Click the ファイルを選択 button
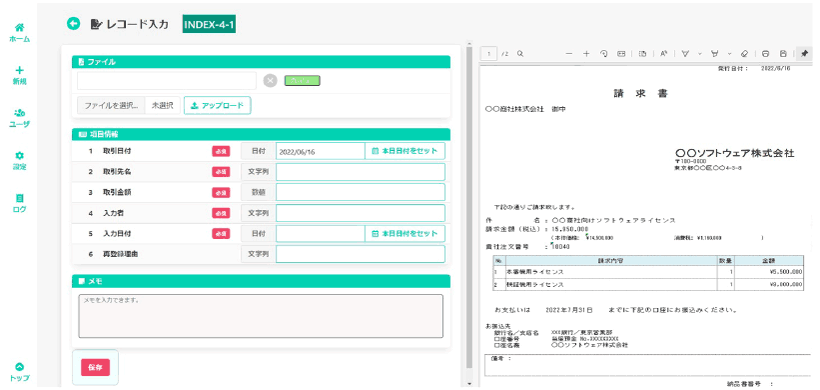 (111, 105)
